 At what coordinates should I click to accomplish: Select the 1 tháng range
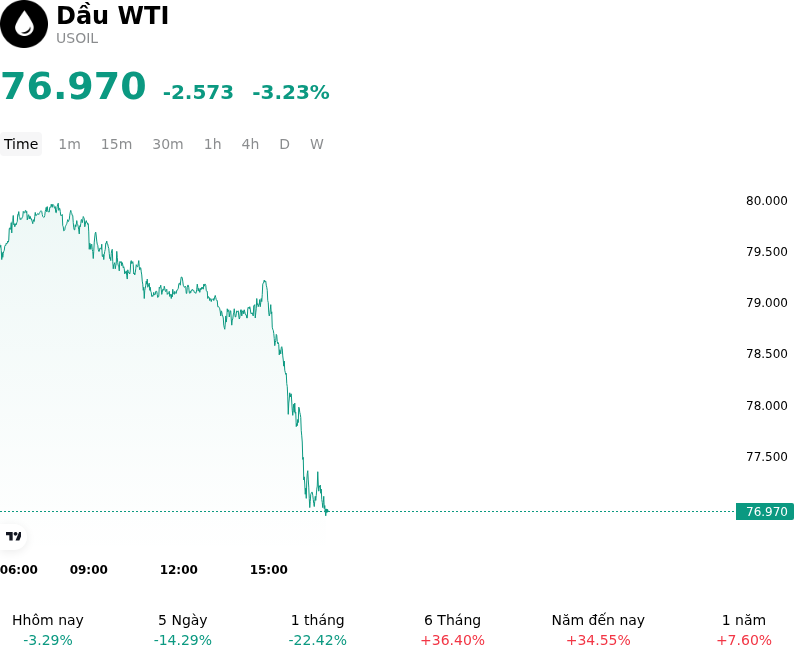(x=317, y=630)
